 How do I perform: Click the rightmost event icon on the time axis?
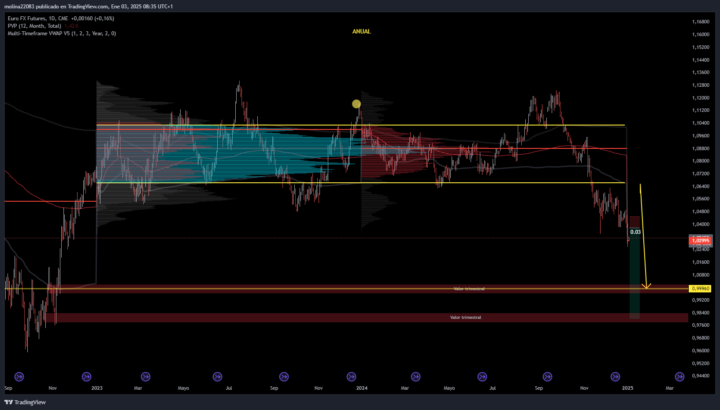(680, 376)
